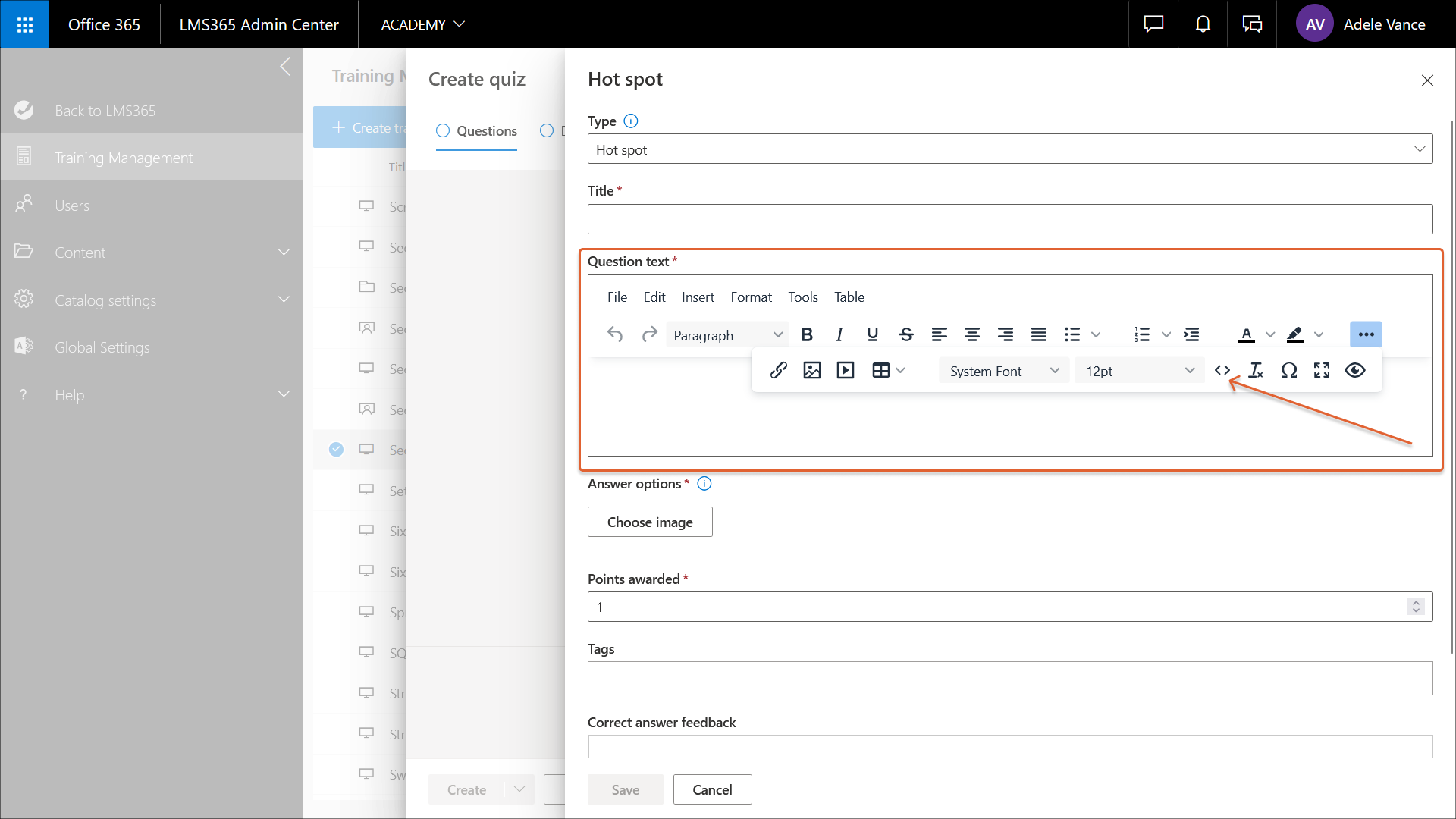
Task: Toggle the checked training row checkmark
Action: point(336,449)
